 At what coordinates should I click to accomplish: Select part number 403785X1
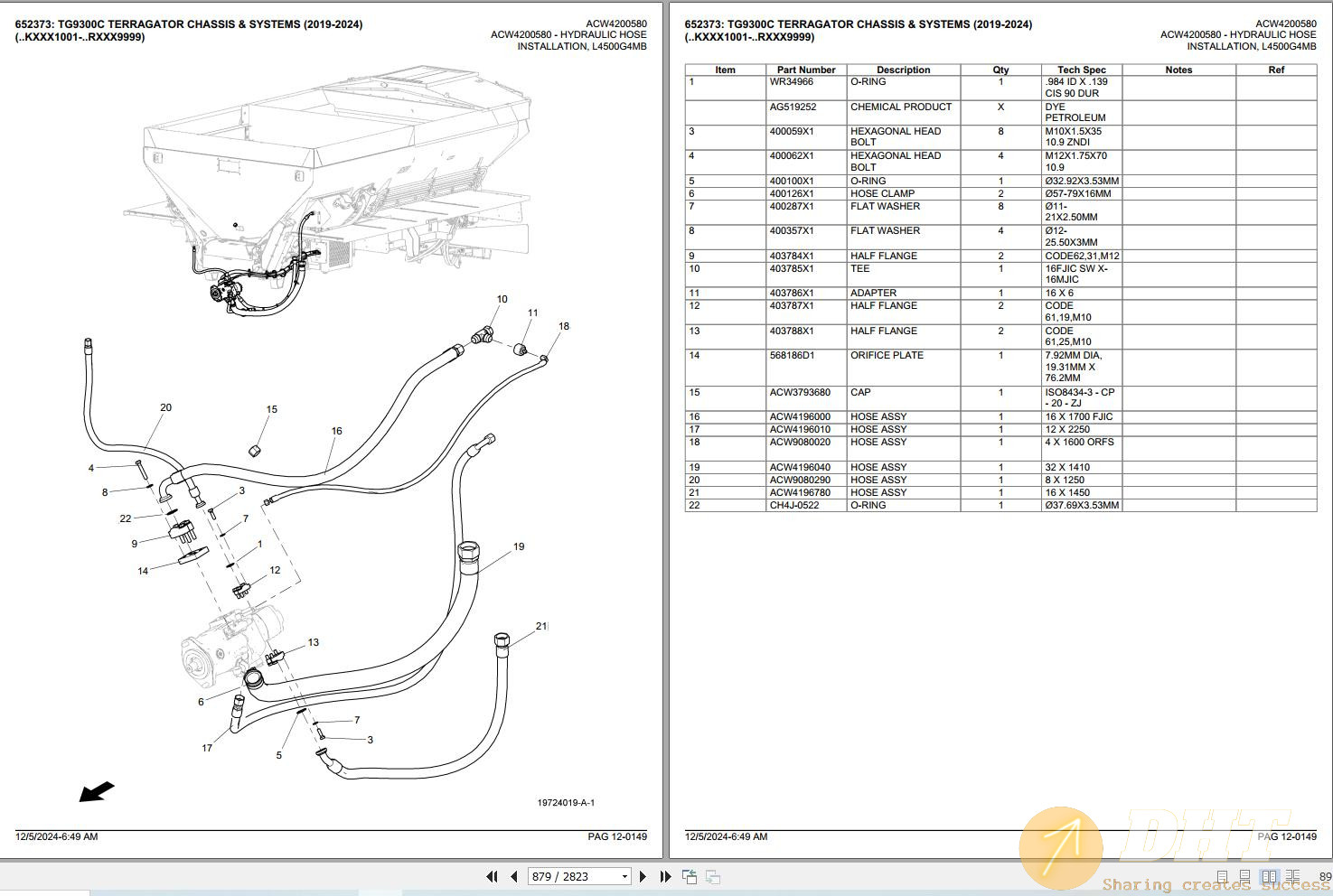click(792, 268)
